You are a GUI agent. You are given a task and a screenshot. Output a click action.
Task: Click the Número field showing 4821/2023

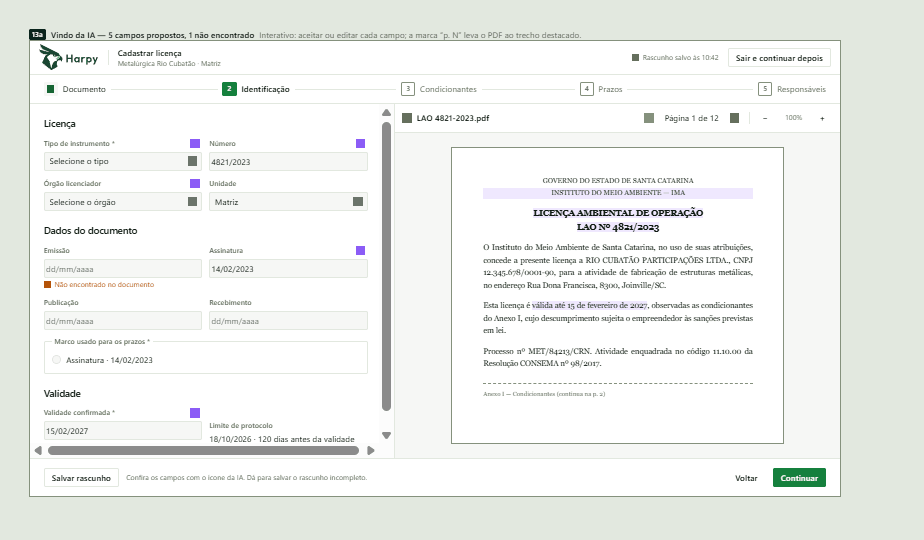tap(288, 162)
